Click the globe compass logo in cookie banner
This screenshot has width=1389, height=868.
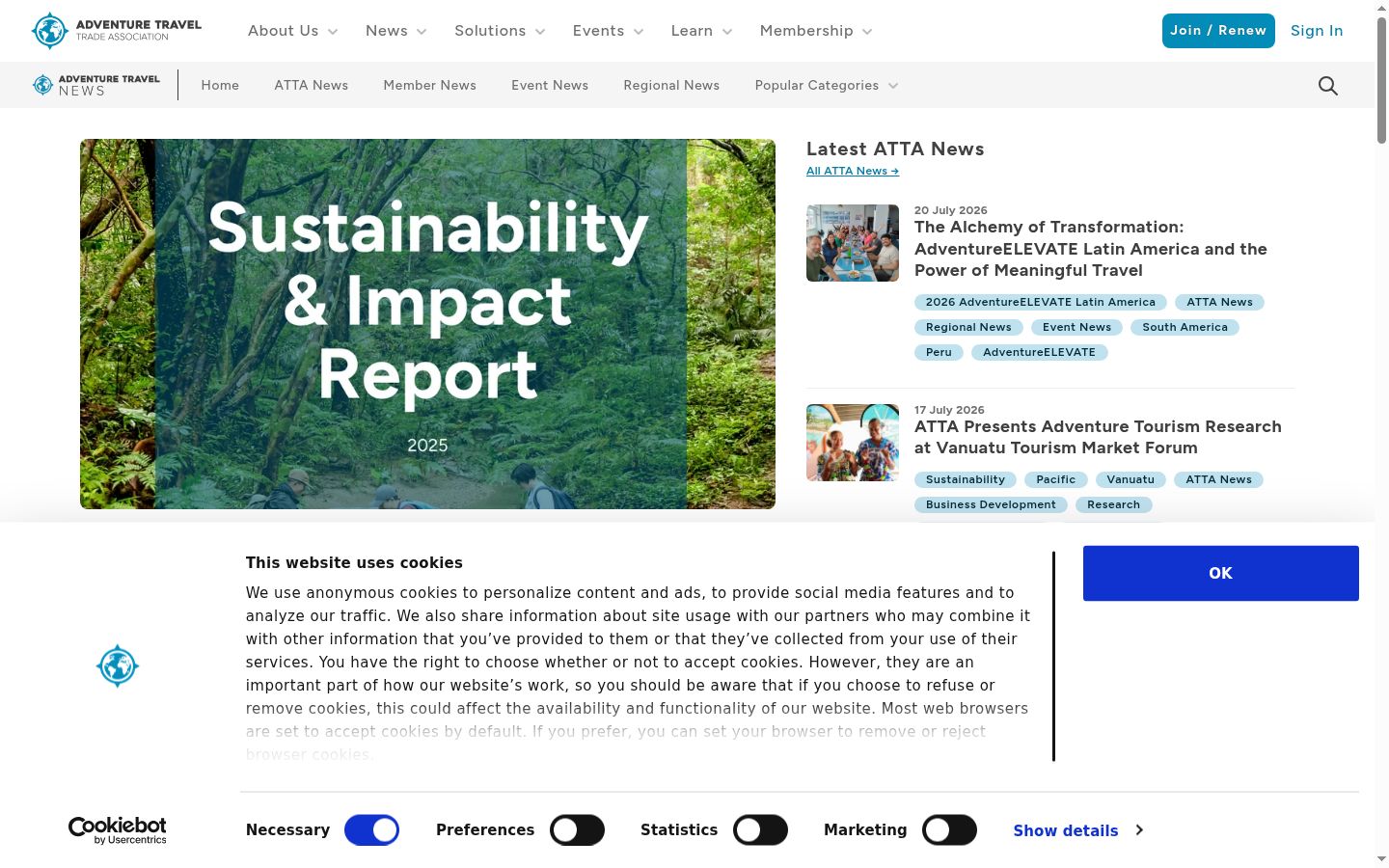(118, 665)
